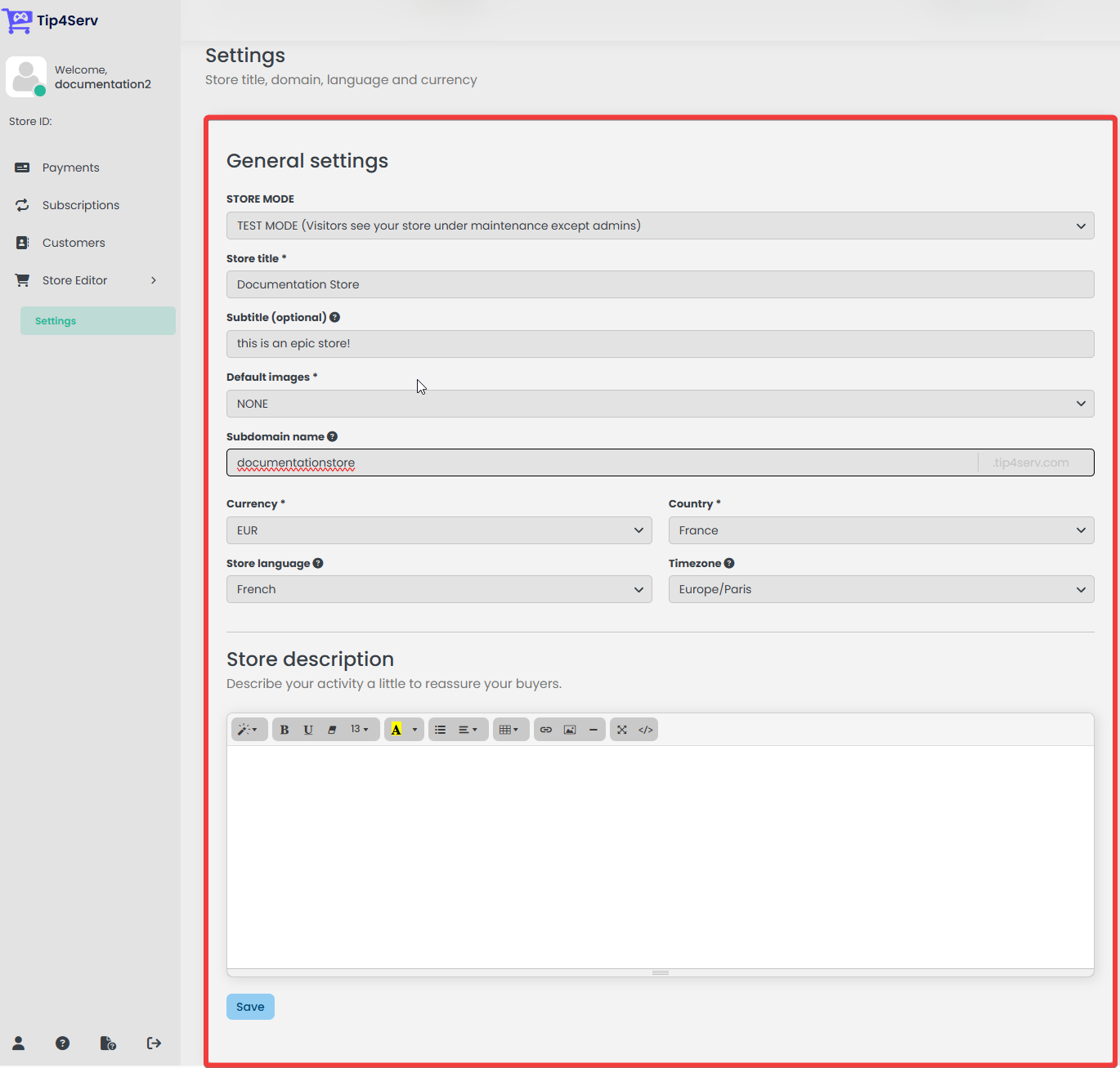Click the Tip4Serv cart logo

(18, 20)
